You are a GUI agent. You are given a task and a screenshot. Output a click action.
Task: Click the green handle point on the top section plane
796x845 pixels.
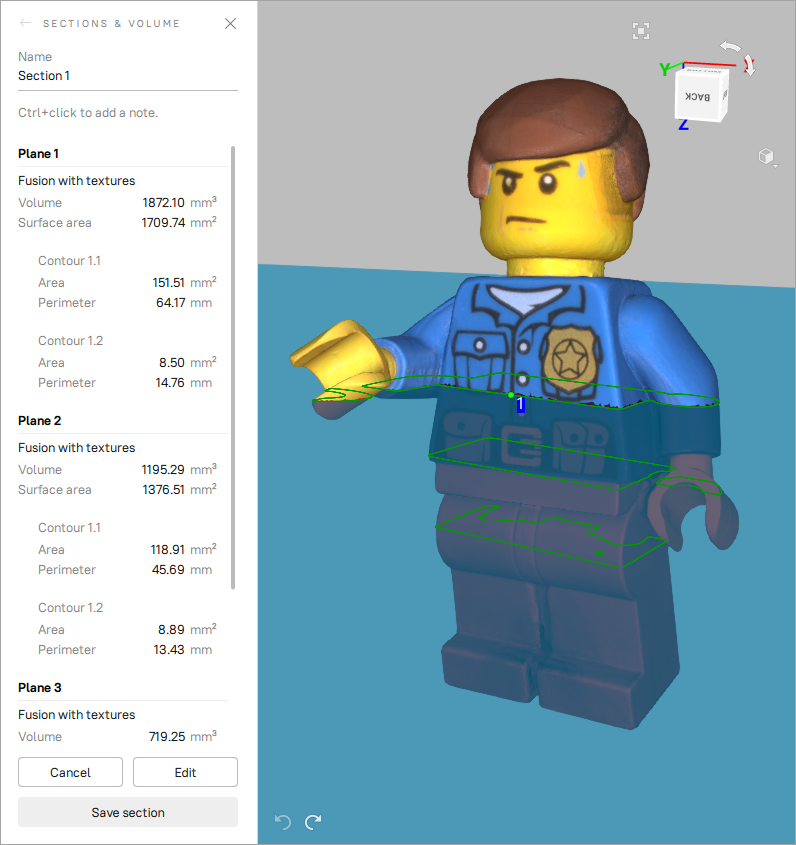click(510, 395)
